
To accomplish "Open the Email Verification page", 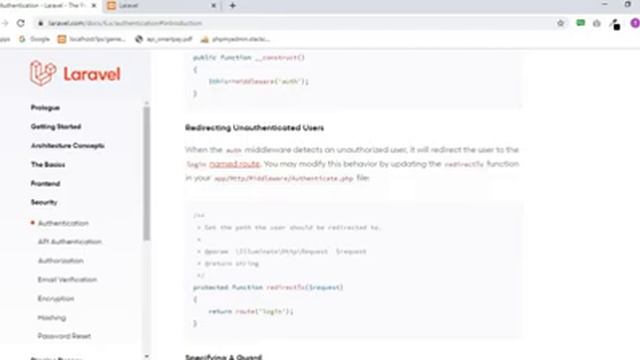I will 67,280.
